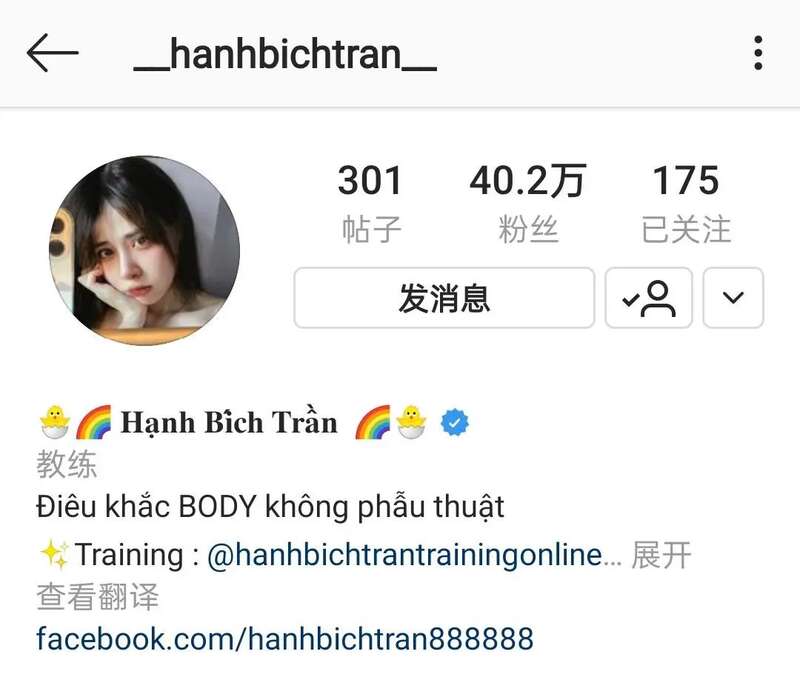This screenshot has height=677, width=800.
Task: View bio translation via 查看翻译
Action: click(x=97, y=596)
